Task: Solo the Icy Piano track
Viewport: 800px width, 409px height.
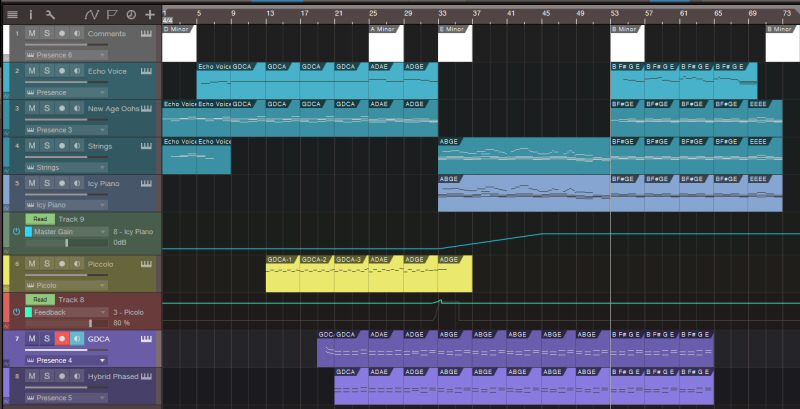Action: point(46,183)
